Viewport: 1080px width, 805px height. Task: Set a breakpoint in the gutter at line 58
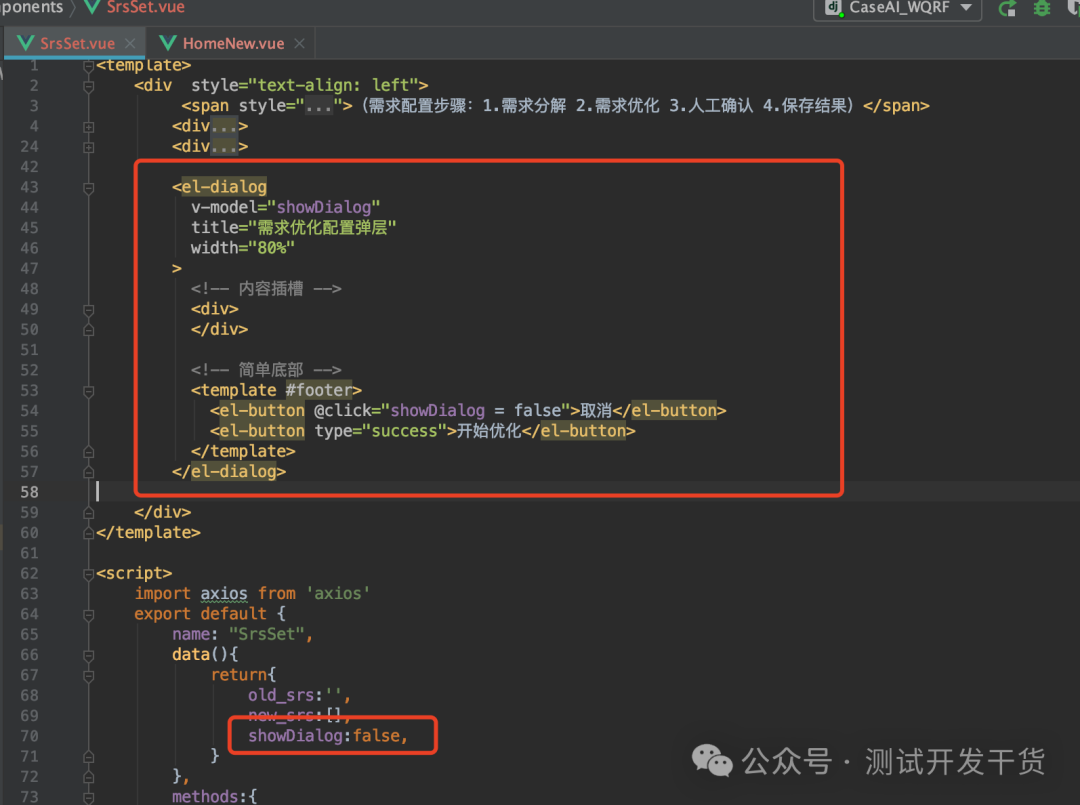60,491
